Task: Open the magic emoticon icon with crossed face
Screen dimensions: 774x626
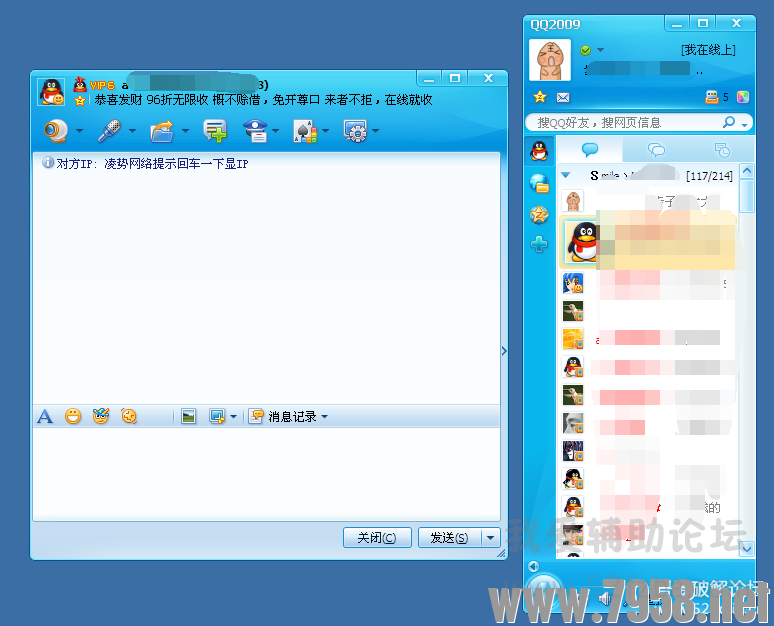Action: 101,416
